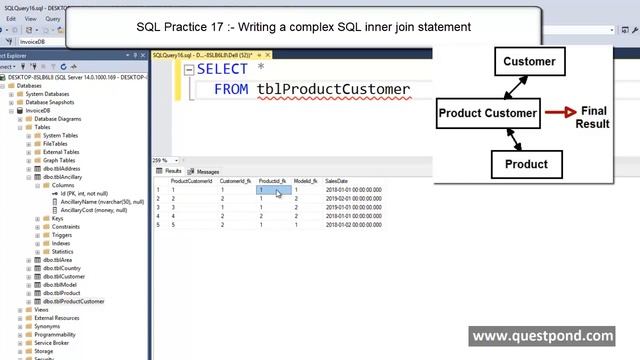Screen dimensions: 640x360
Task: Select the Programmability folder
Action: pos(55,335)
